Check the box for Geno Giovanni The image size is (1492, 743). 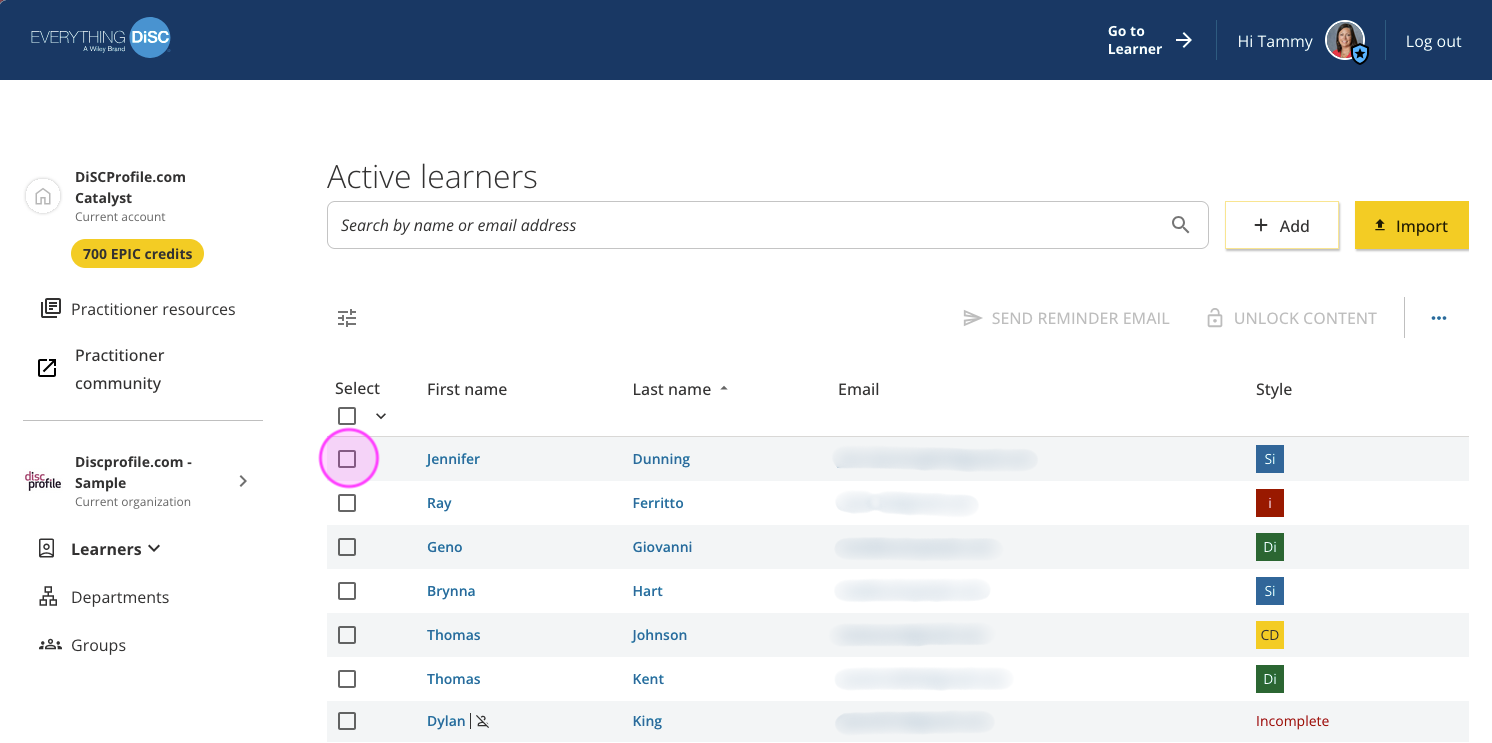(347, 547)
